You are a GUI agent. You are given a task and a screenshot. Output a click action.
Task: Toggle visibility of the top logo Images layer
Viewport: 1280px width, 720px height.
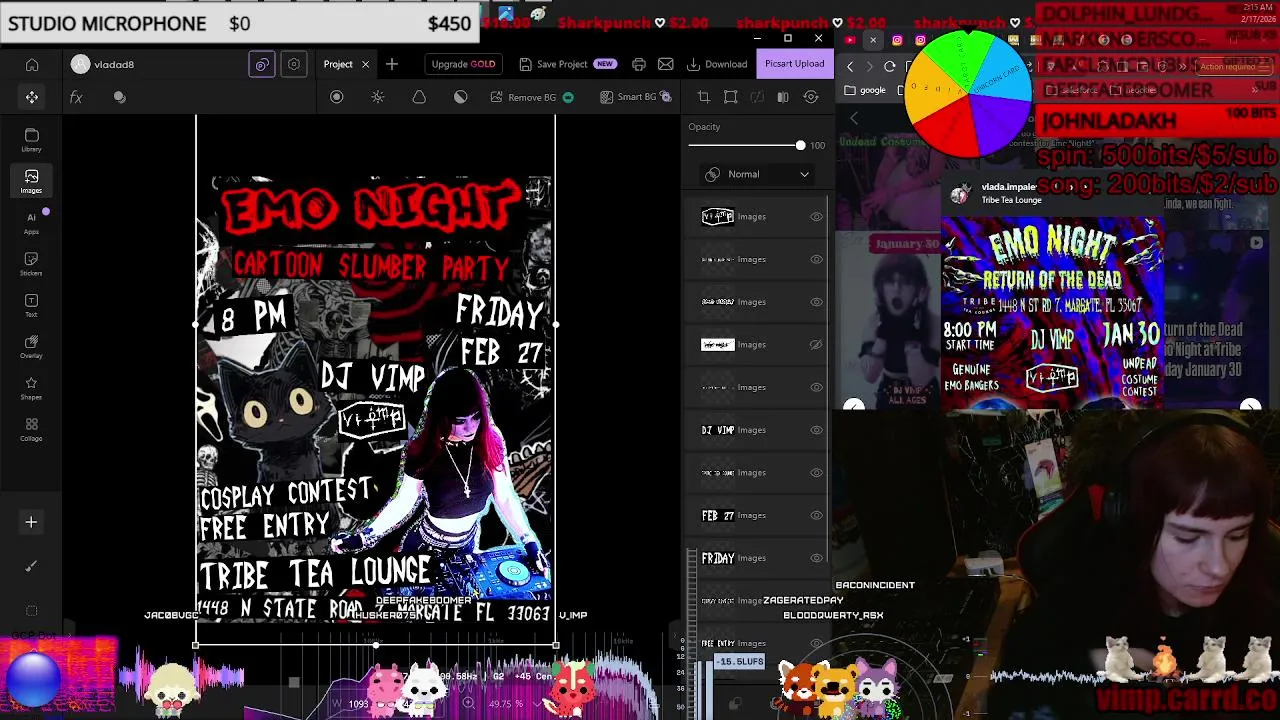click(816, 217)
